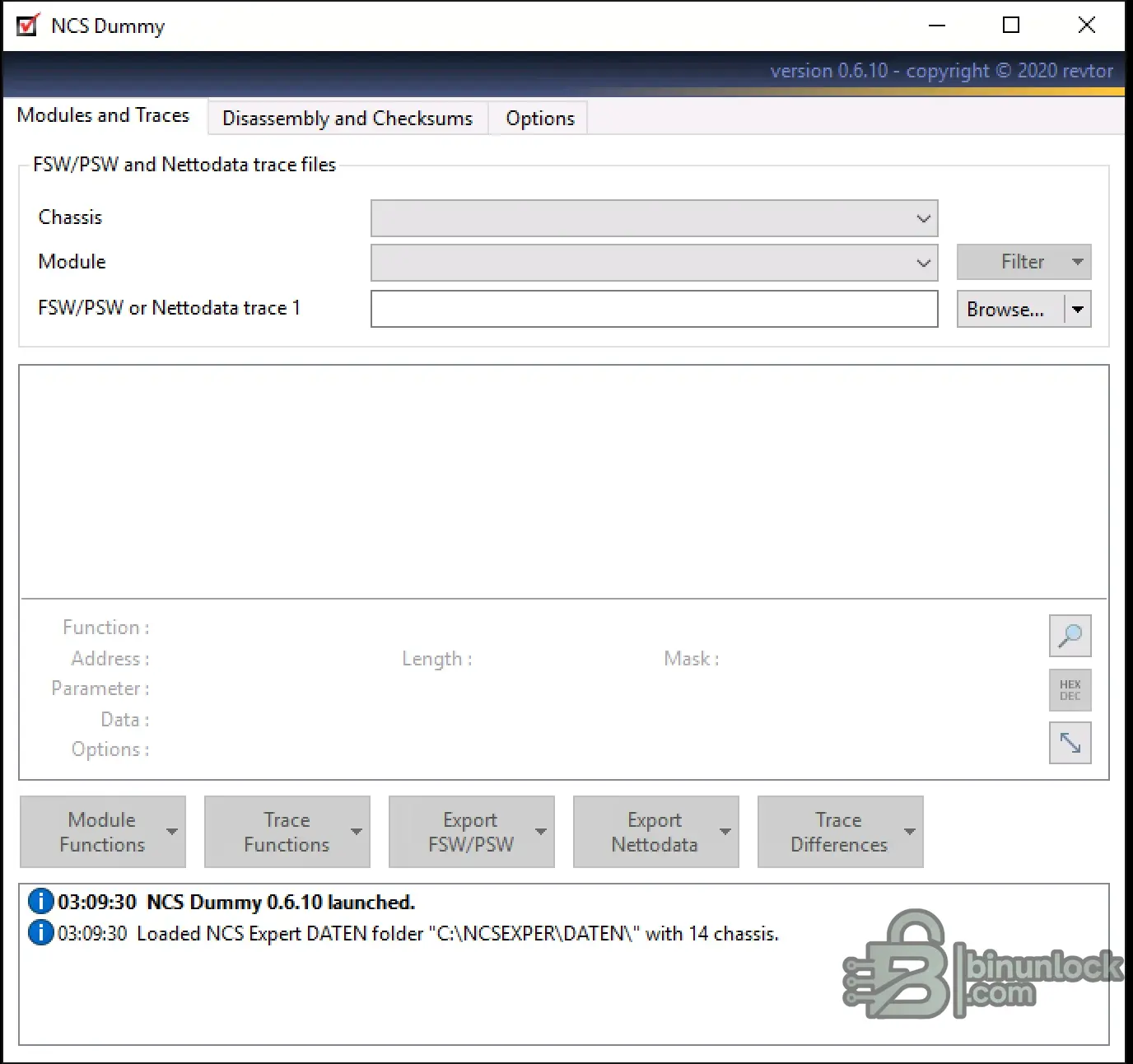Minimize the NCS Dummy window
This screenshot has height=1064, width=1133.
coord(937,26)
